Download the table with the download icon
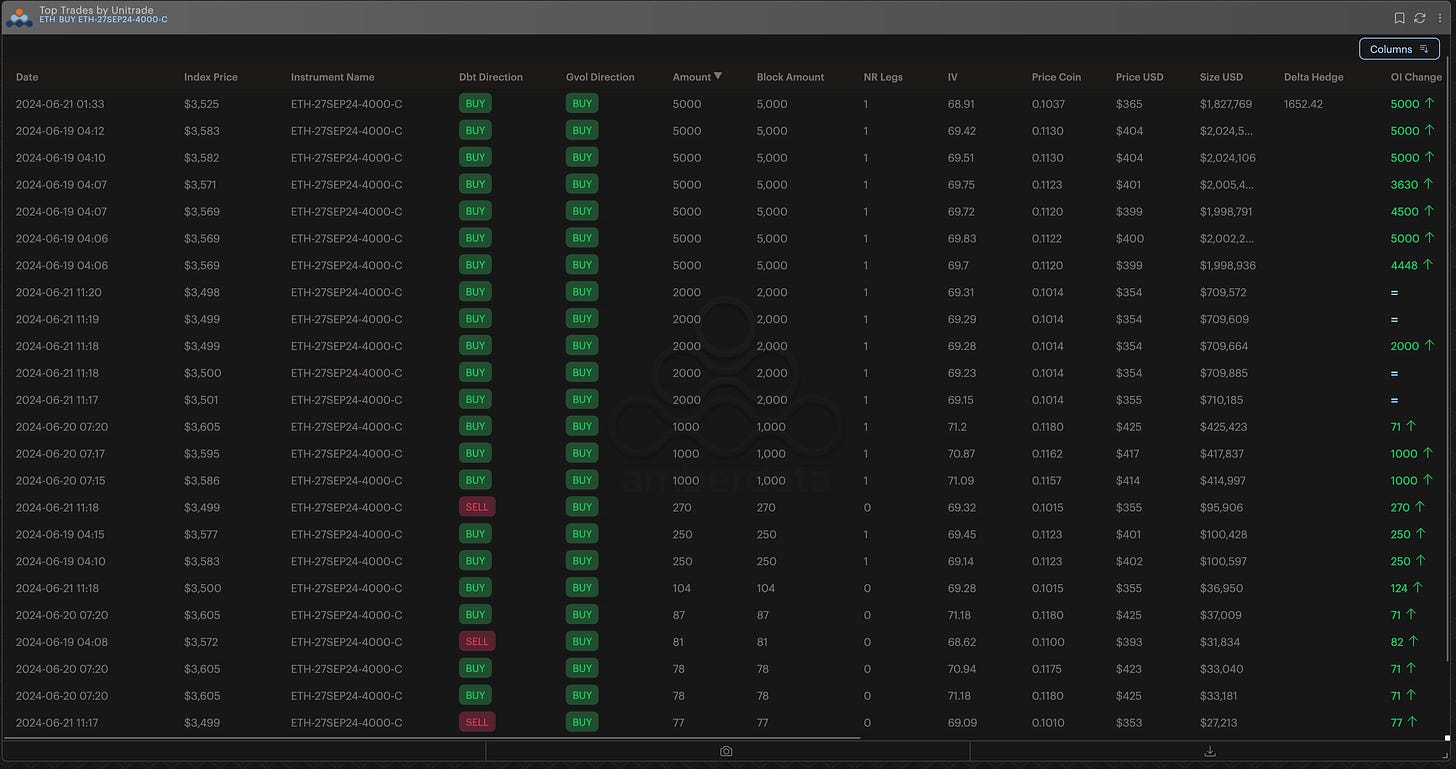Viewport: 1456px width, 769px height. pos(1210,751)
